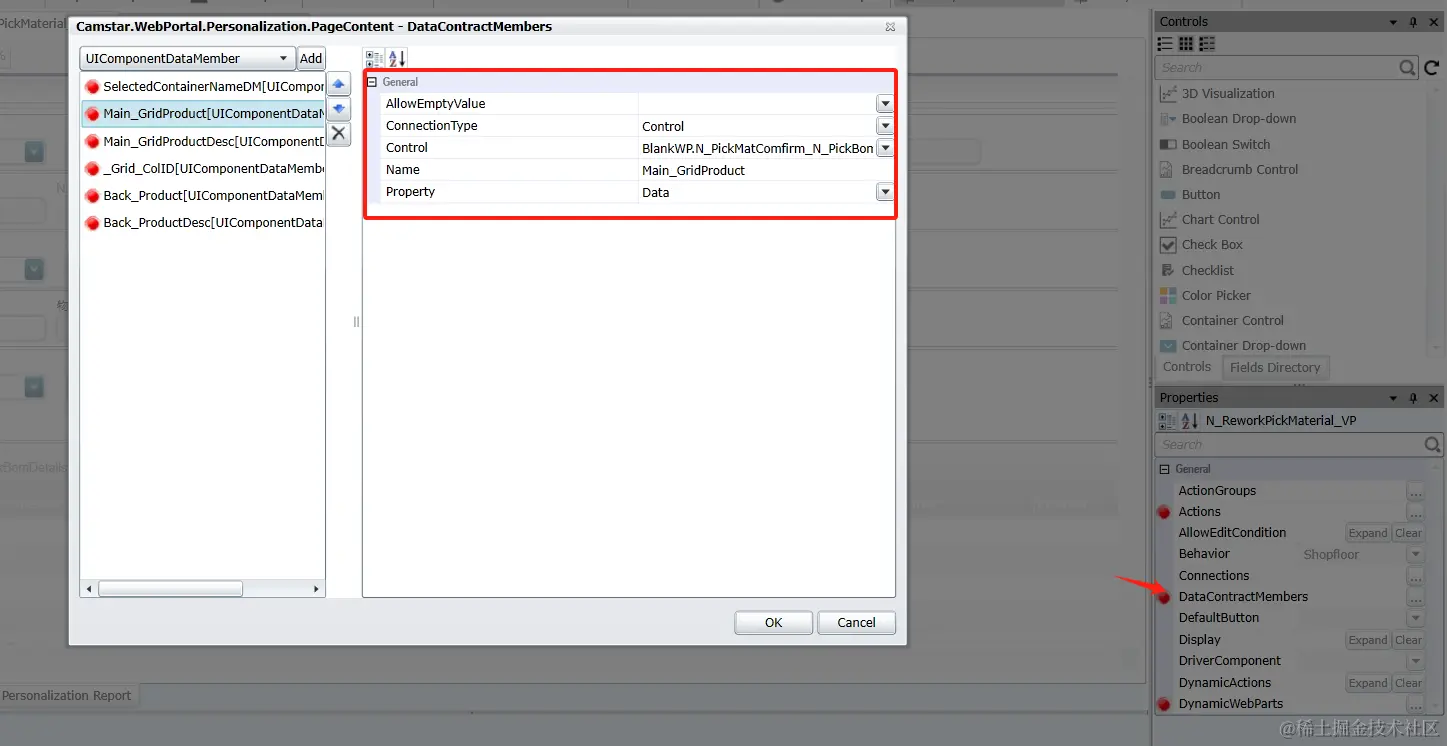Screen dimensions: 1447x746
Task: Select the Breadcrumb Control item
Action: pyautogui.click(x=1240, y=169)
